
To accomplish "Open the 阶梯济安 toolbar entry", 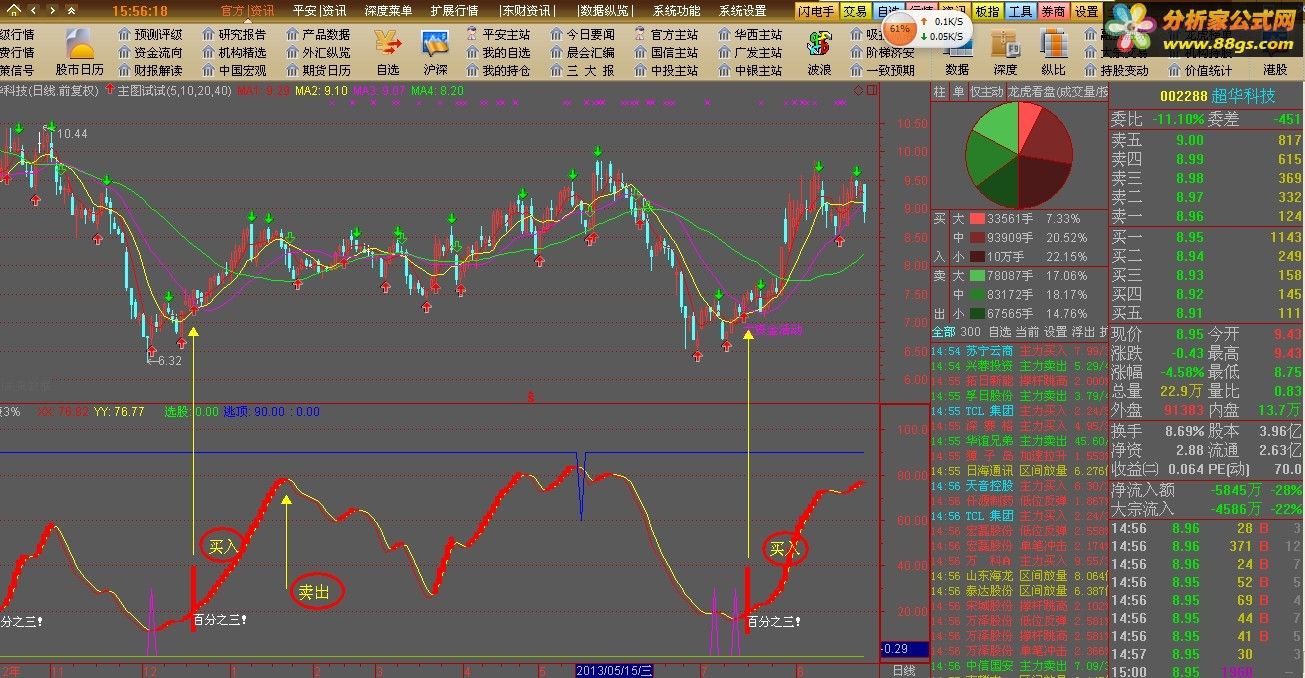I will click(883, 52).
